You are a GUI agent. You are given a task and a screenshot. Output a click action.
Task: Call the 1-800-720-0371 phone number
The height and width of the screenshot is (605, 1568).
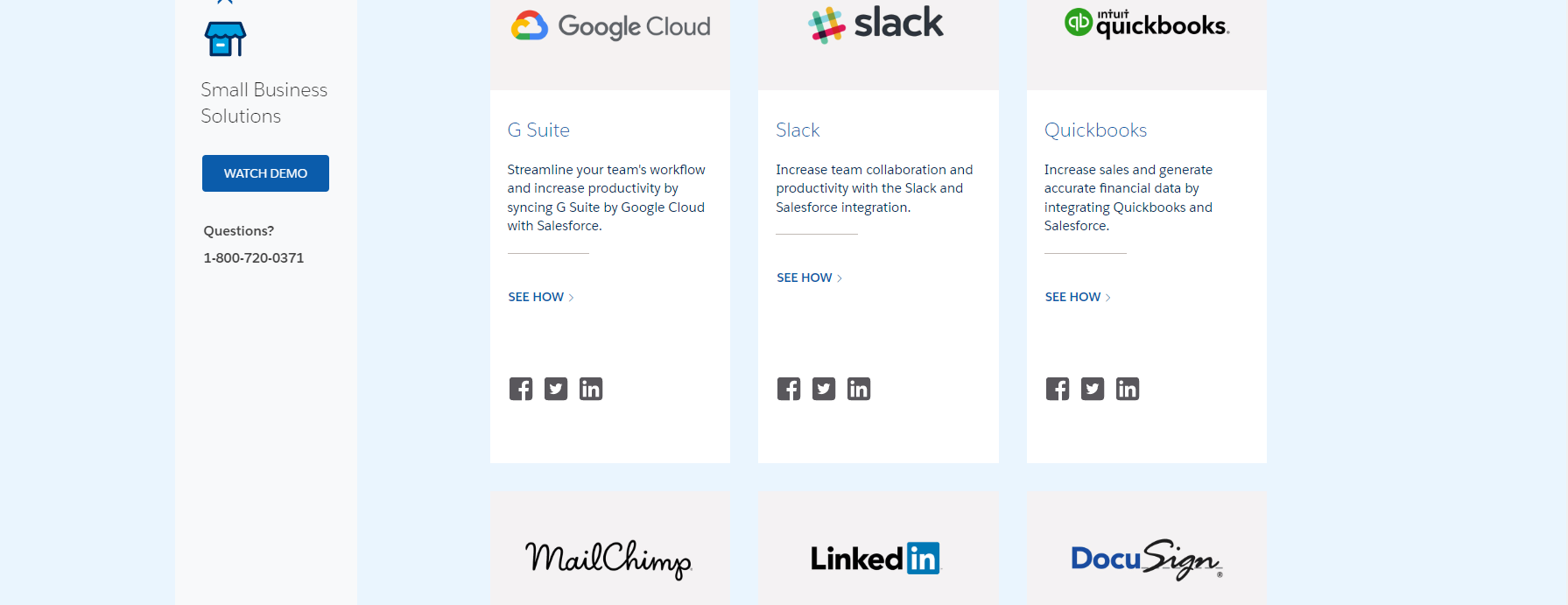[x=254, y=257]
